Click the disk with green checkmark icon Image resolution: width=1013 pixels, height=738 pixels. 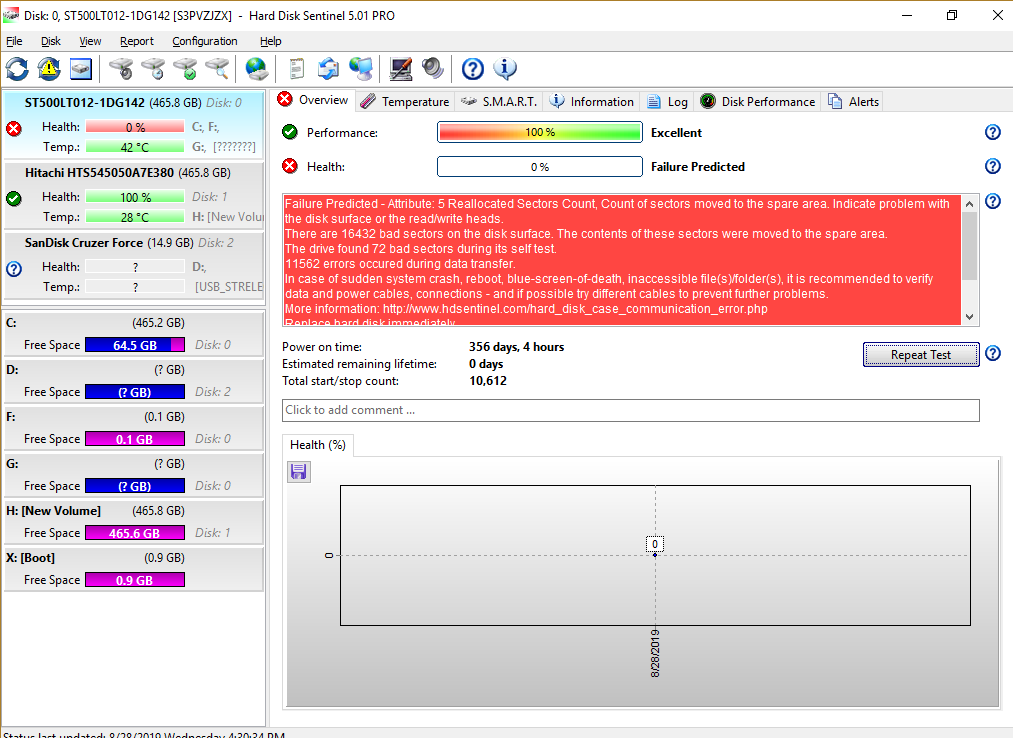point(185,69)
